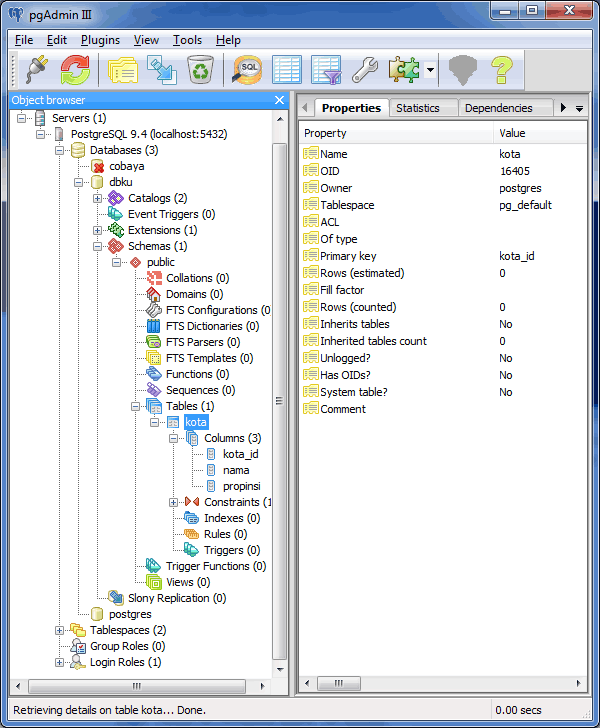The height and width of the screenshot is (728, 600).
Task: Open SQL help question mark icon
Action: (x=502, y=70)
